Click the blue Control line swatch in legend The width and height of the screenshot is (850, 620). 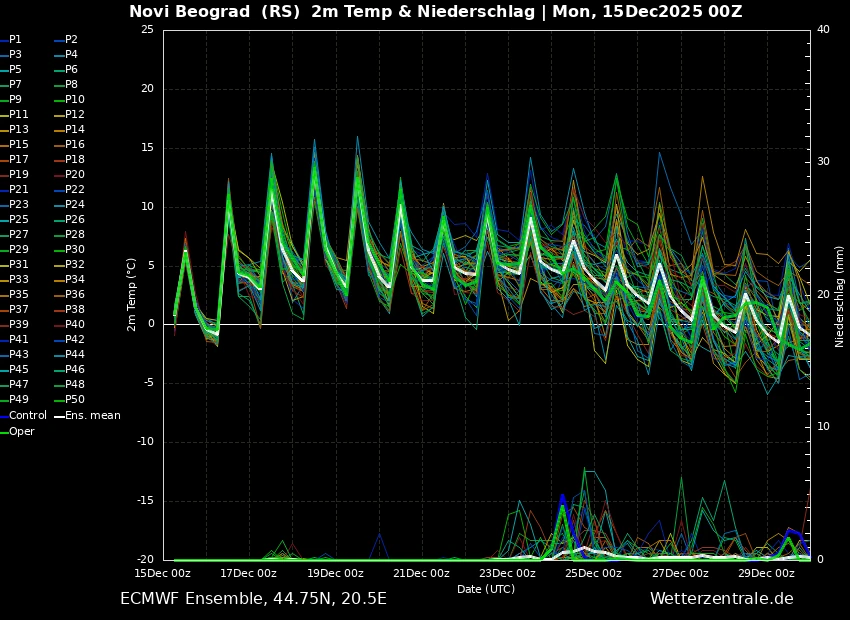(4, 416)
